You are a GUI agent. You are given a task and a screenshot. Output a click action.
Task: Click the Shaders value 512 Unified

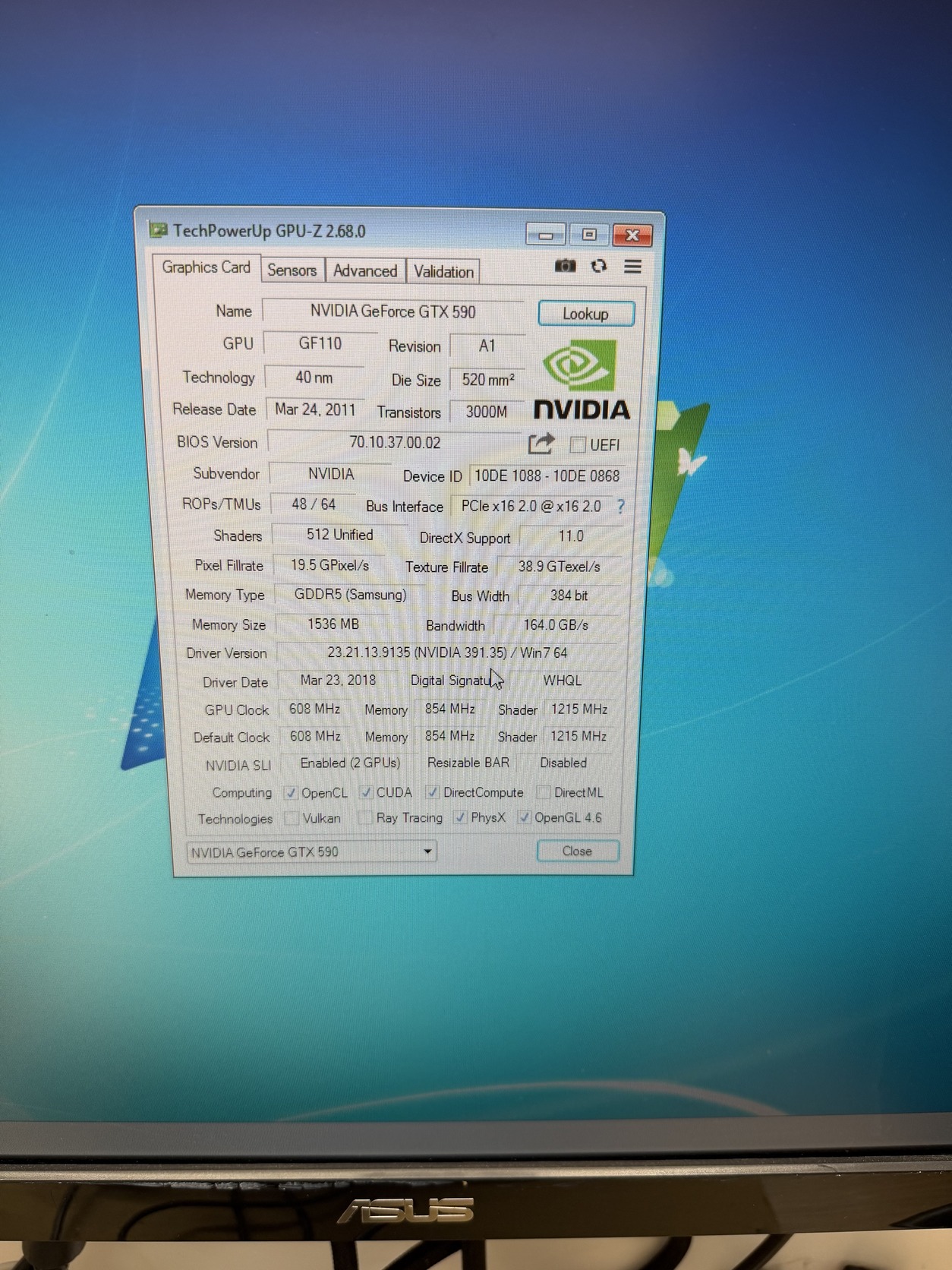[x=339, y=535]
